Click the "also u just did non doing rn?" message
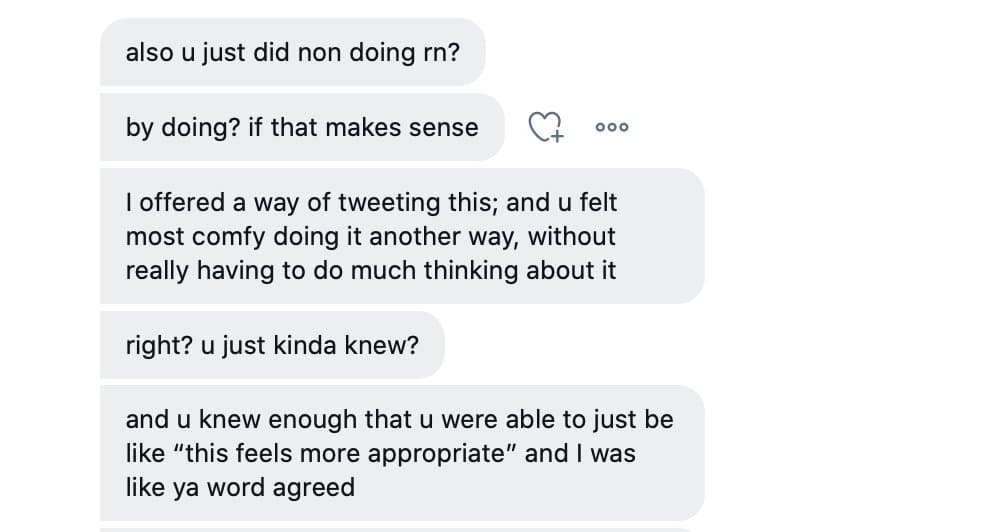 pyautogui.click(x=292, y=52)
